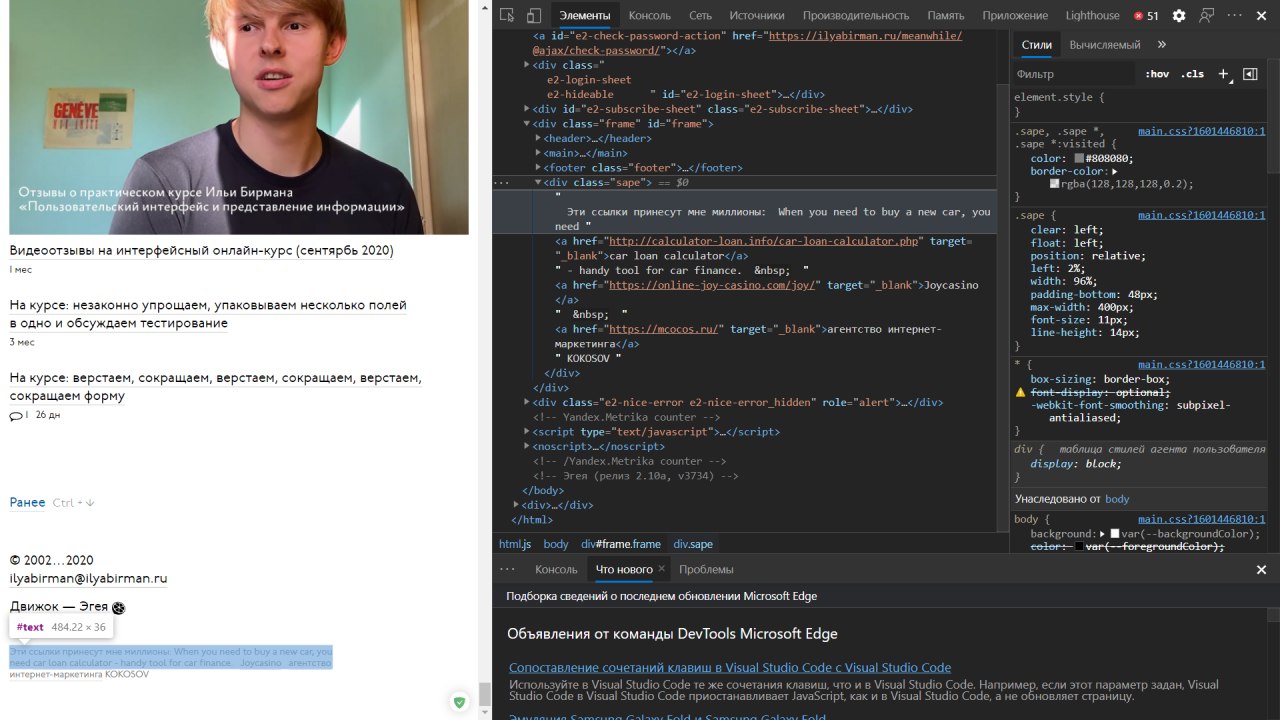The image size is (1280, 720).
Task: Expand the e2-nice-error div node
Action: (527, 402)
